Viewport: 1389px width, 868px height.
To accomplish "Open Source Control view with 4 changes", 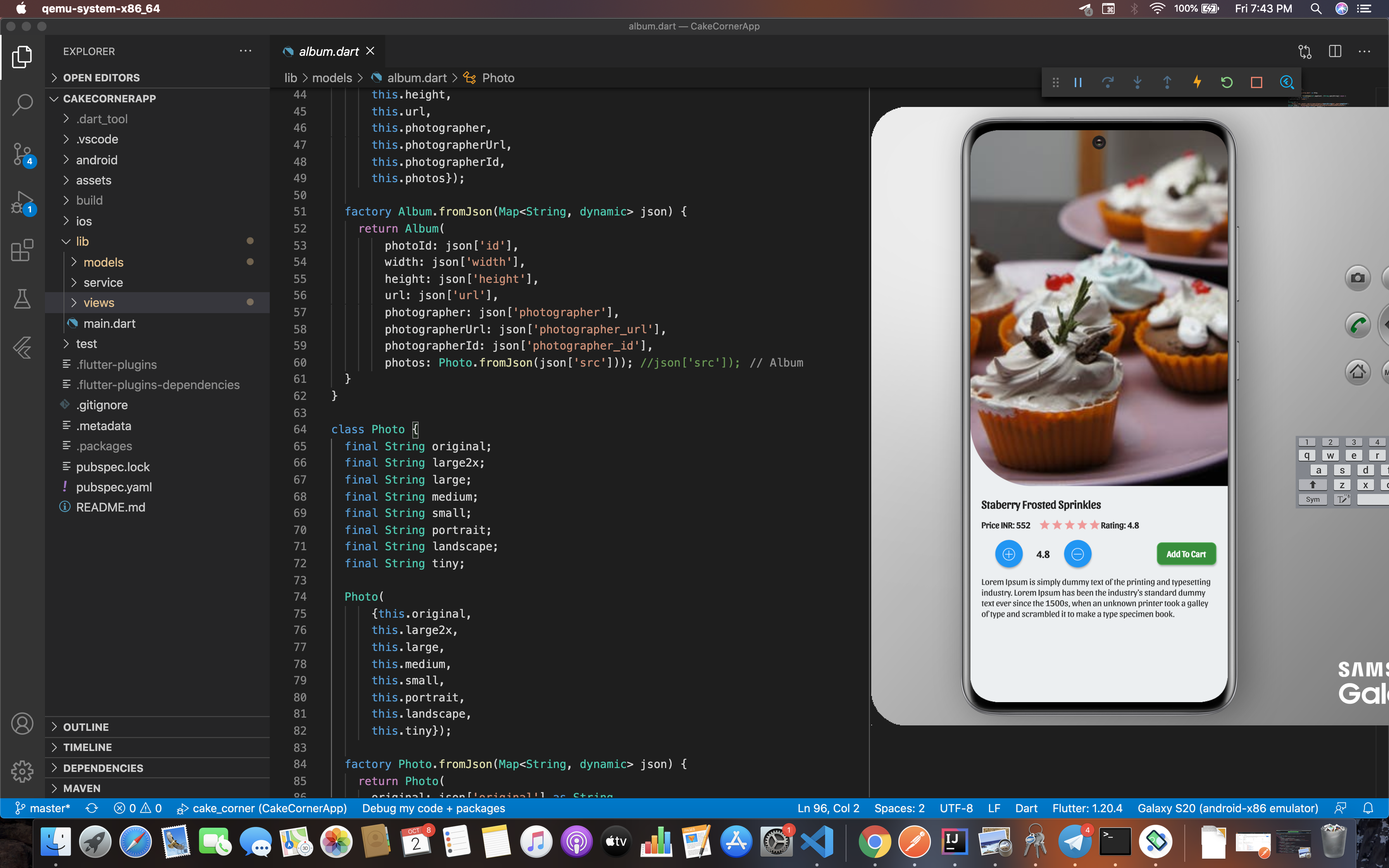I will tap(23, 154).
